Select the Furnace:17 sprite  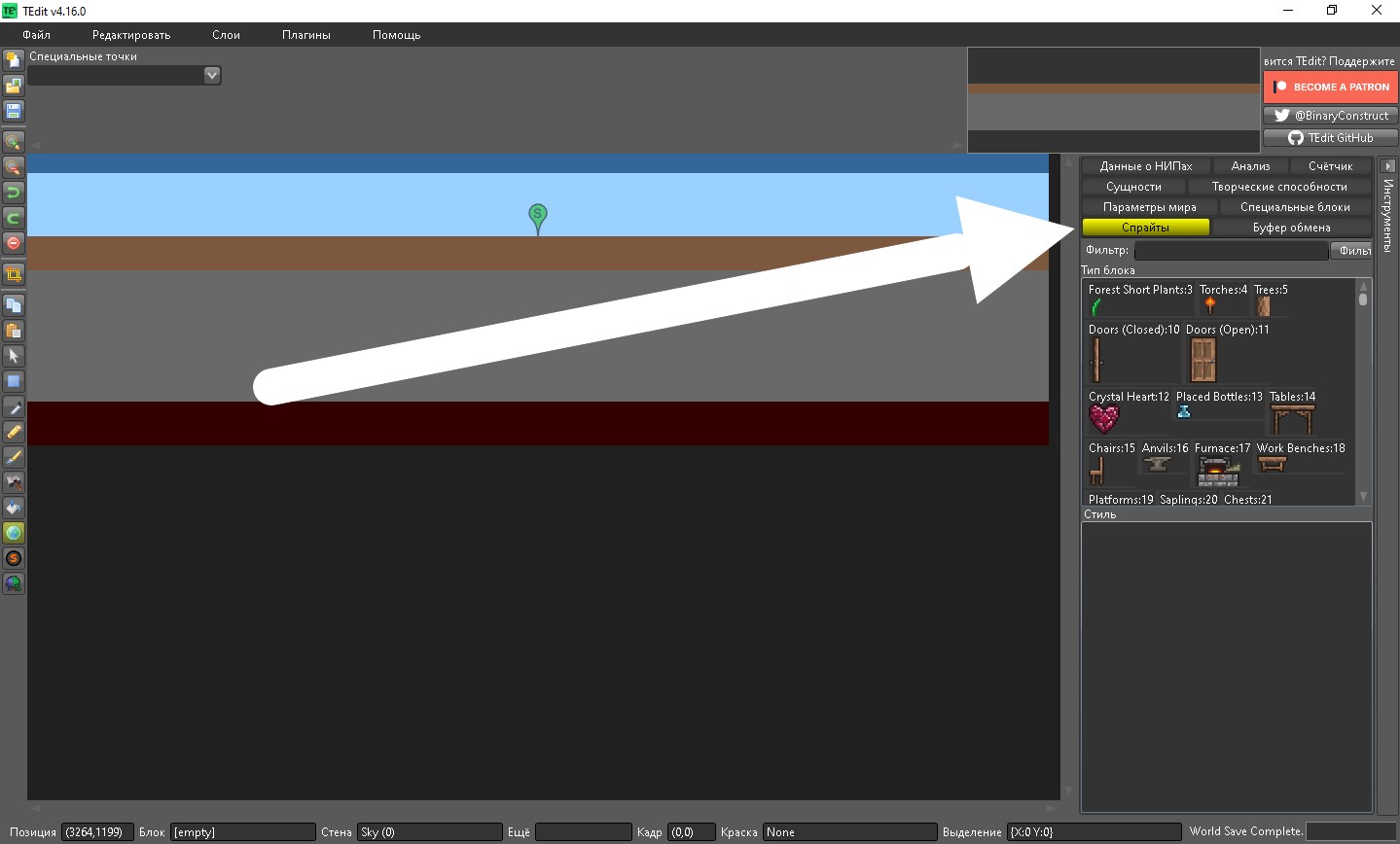[x=1222, y=465]
